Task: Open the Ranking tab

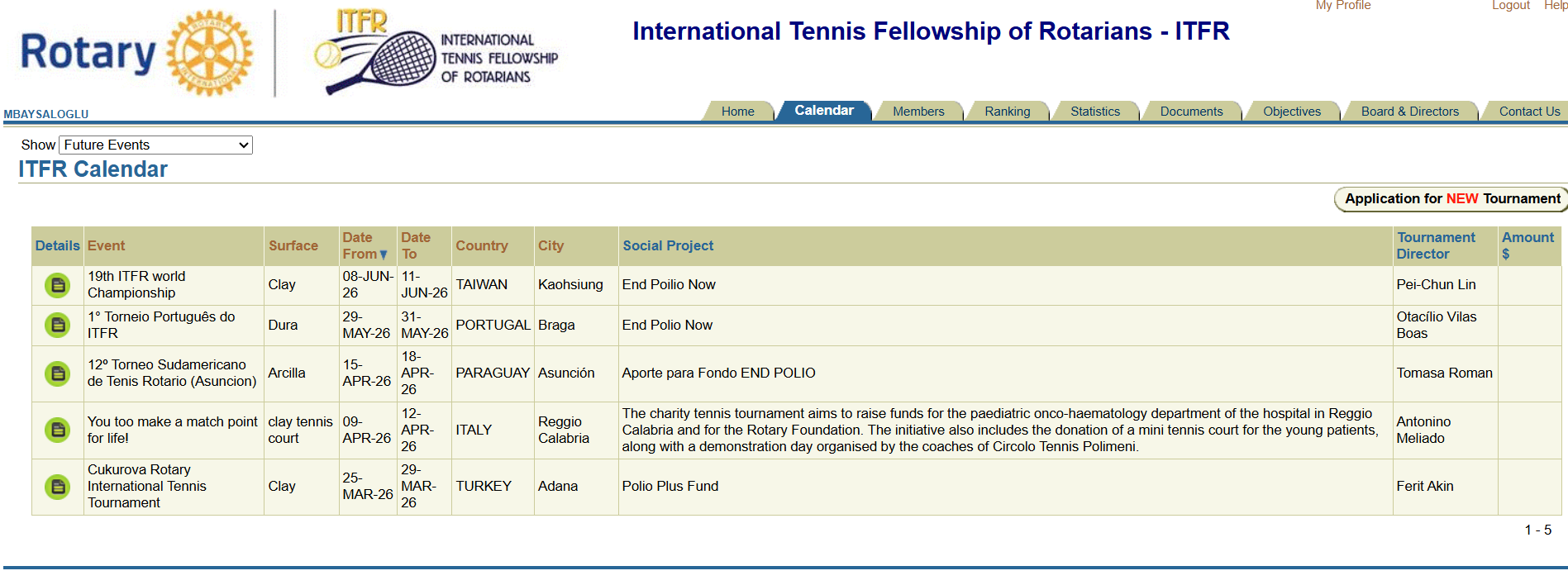Action: click(x=1007, y=112)
